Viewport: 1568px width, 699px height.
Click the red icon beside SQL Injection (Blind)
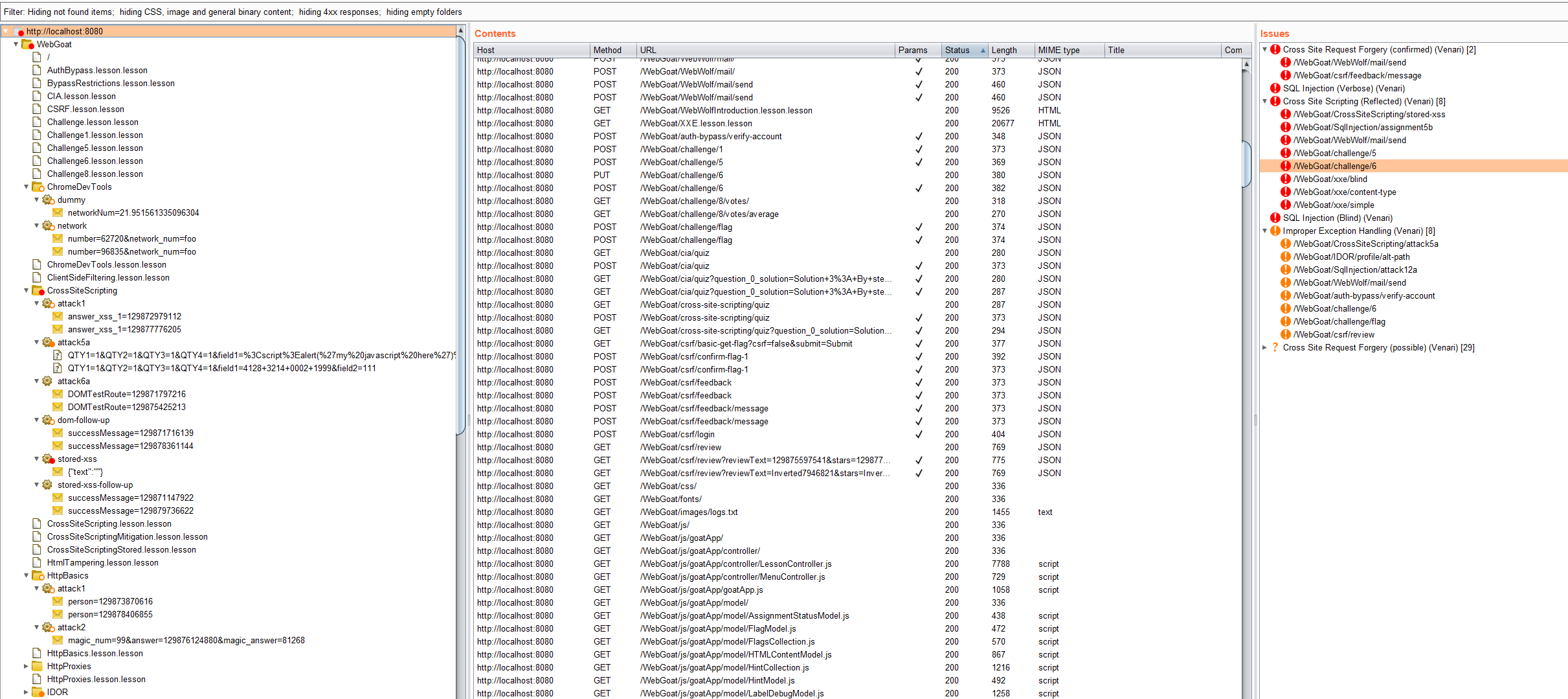coord(1275,218)
